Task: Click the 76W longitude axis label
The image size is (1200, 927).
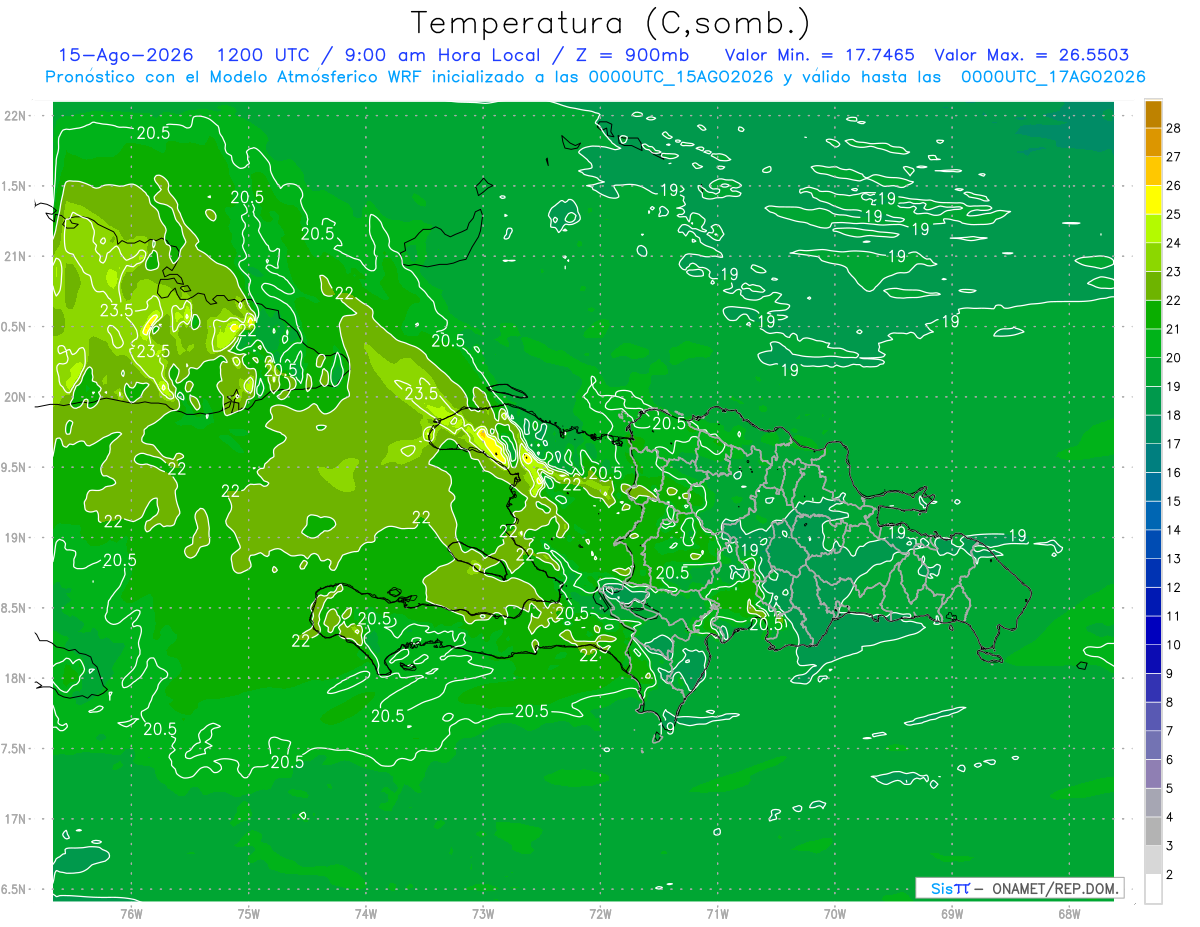Action: (132, 913)
